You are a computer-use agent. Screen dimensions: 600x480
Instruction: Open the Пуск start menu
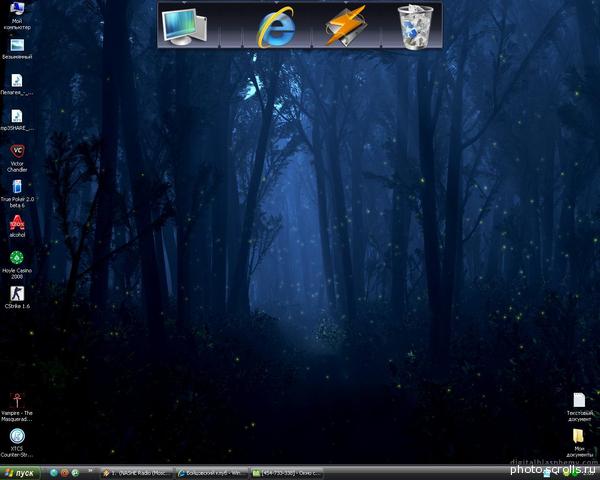pos(20,473)
